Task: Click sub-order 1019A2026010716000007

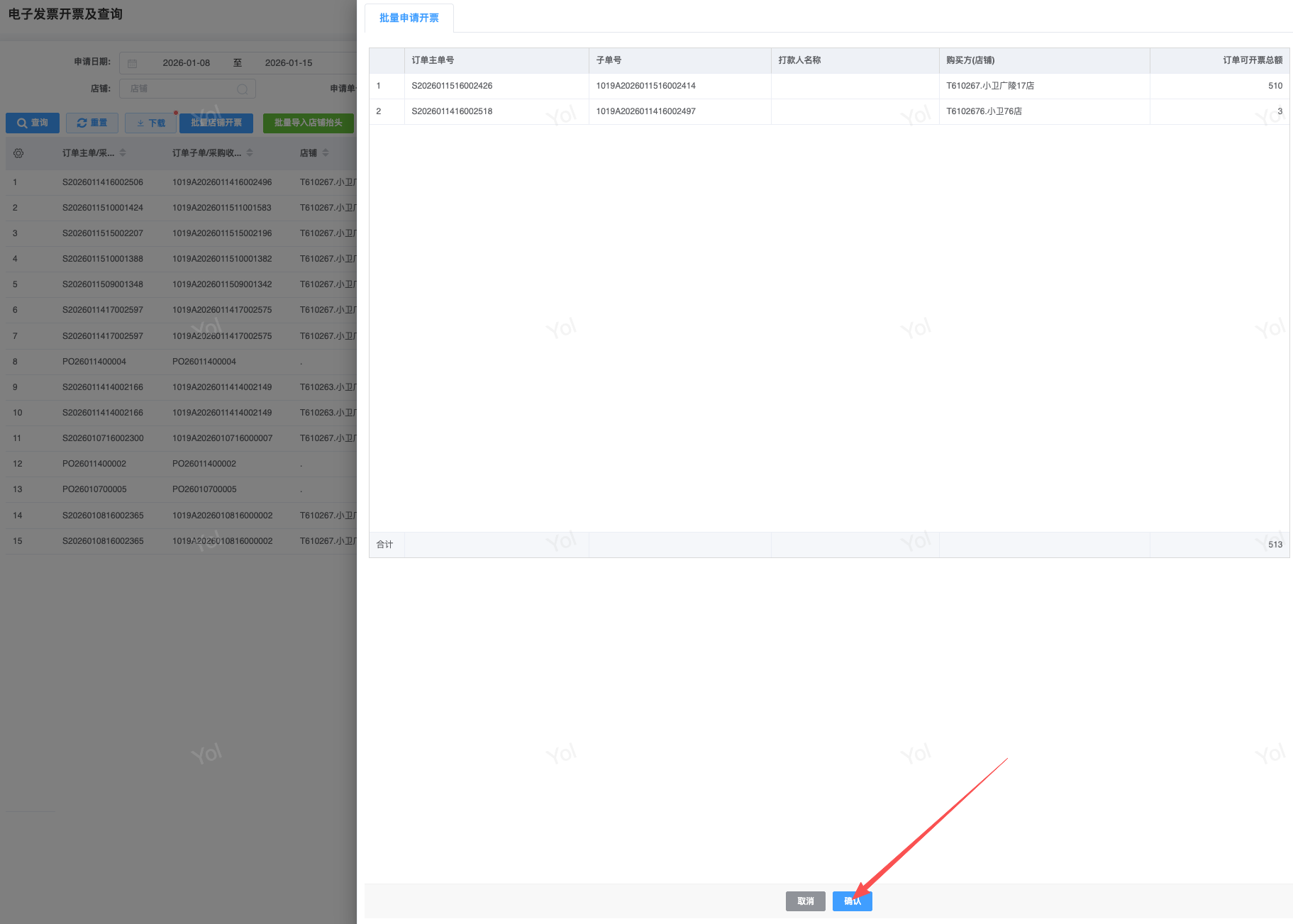Action: pyautogui.click(x=222, y=438)
